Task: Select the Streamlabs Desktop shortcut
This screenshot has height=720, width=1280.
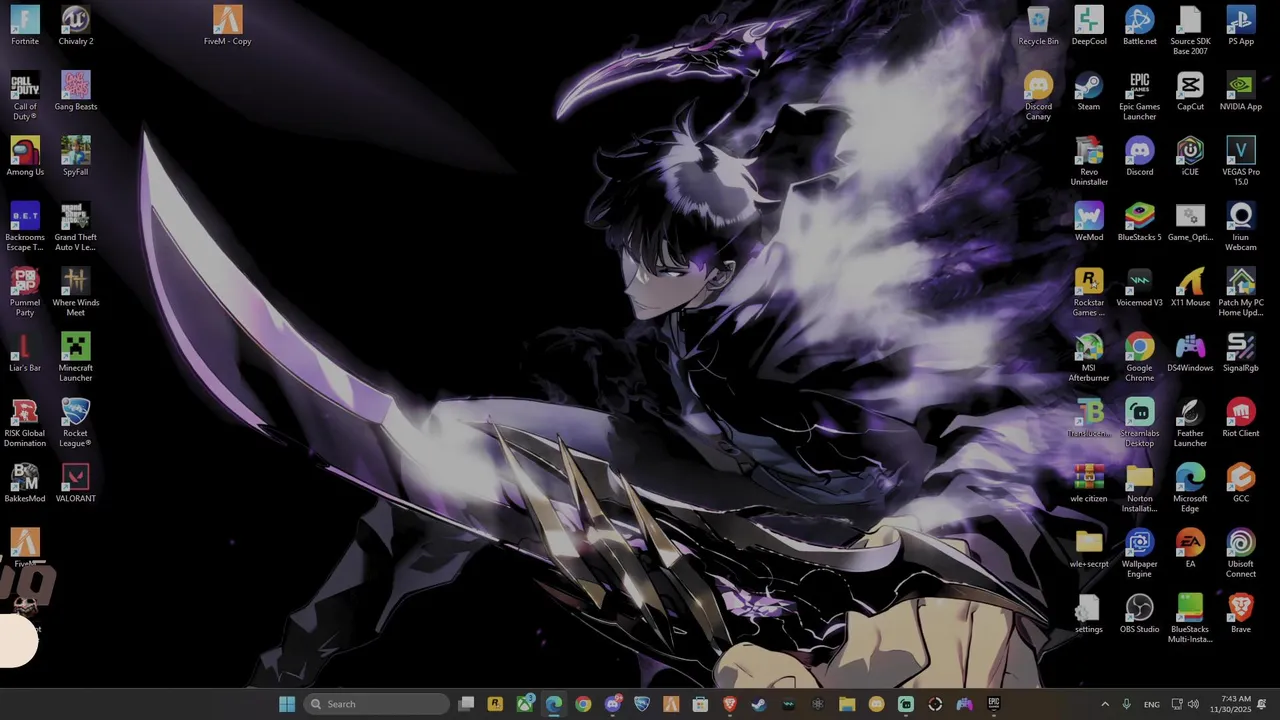Action: pyautogui.click(x=1139, y=423)
